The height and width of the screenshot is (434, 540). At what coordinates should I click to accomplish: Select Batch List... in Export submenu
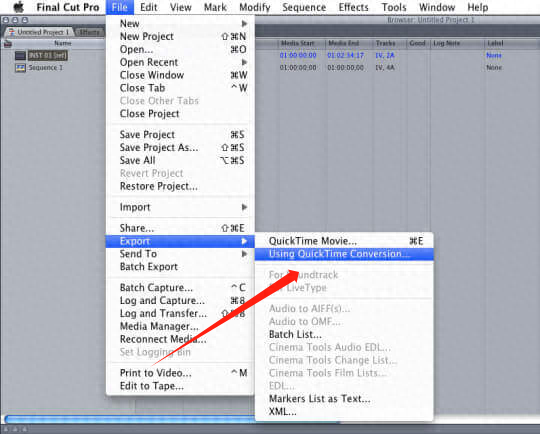[x=344, y=334]
